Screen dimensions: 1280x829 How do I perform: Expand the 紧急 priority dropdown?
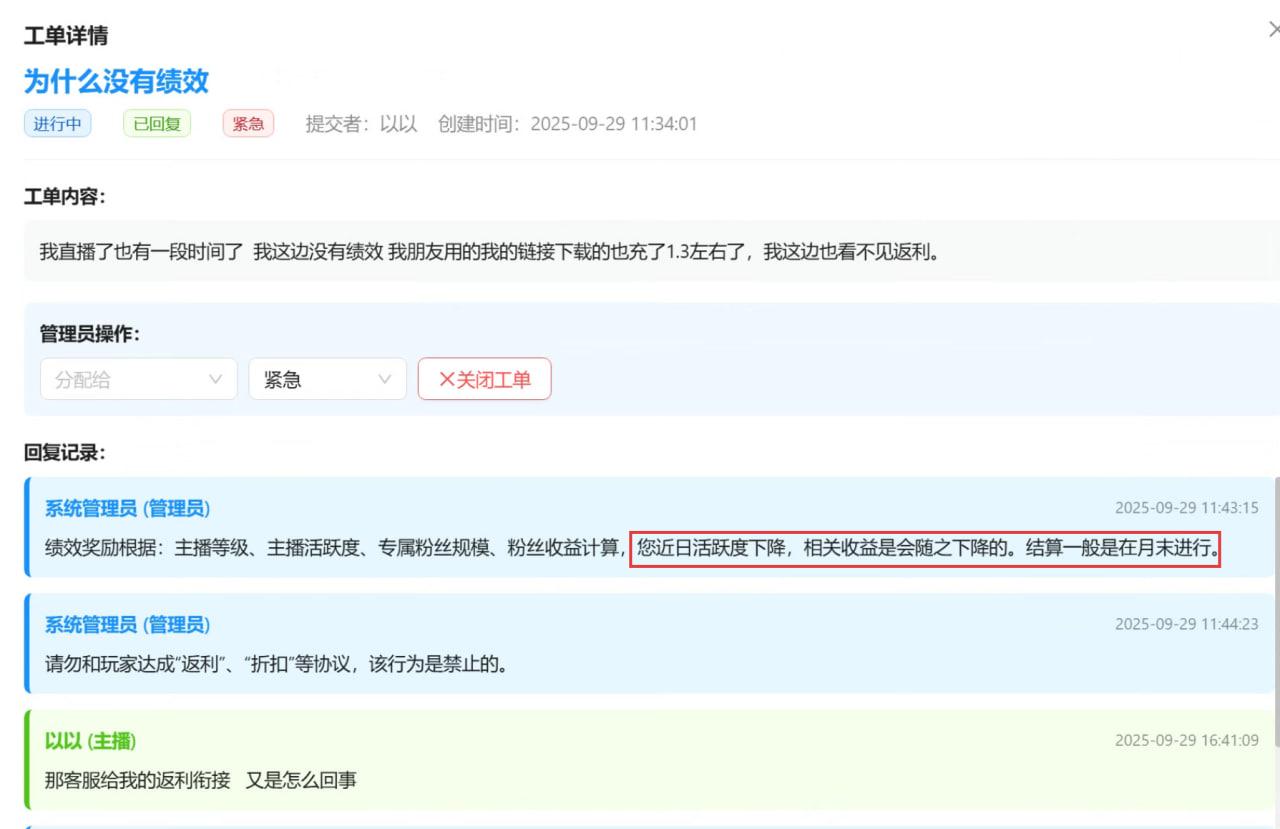(327, 379)
